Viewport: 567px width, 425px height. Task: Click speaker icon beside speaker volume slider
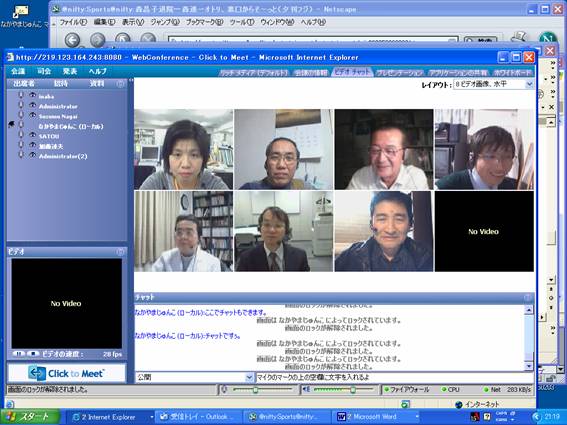(x=306, y=390)
